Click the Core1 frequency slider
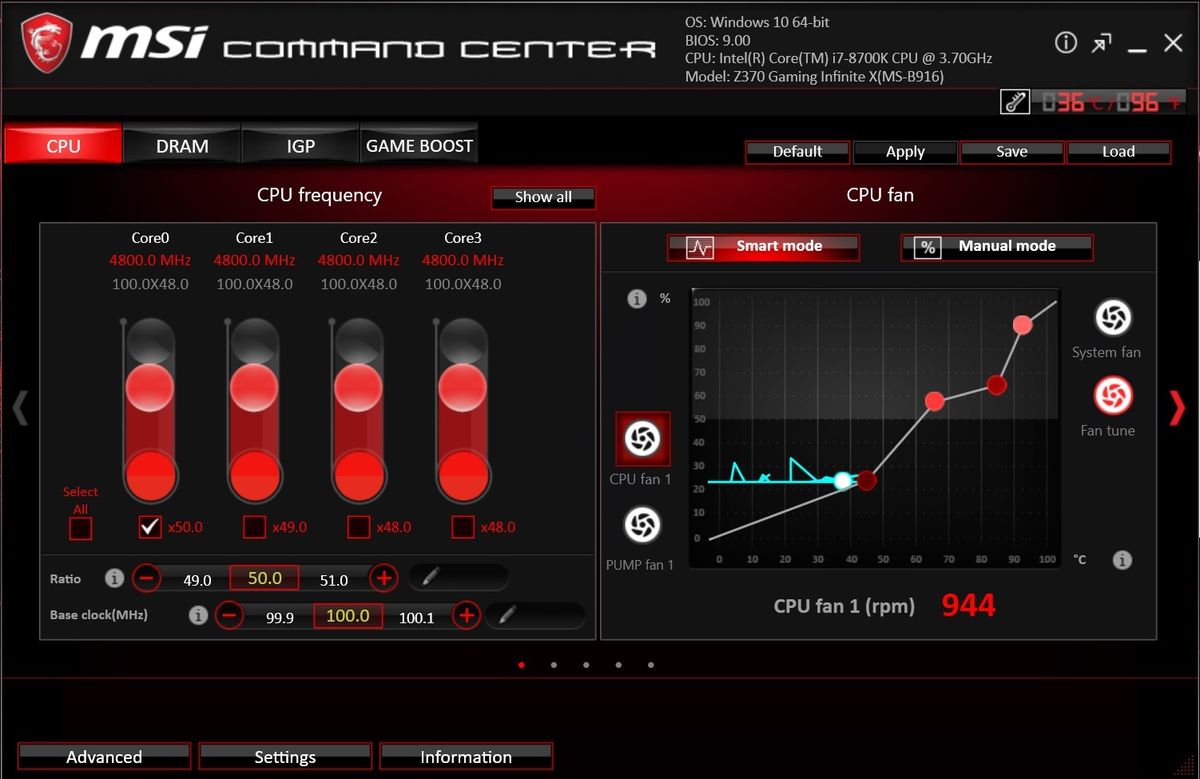Screen dimensions: 1200x779 254,410
